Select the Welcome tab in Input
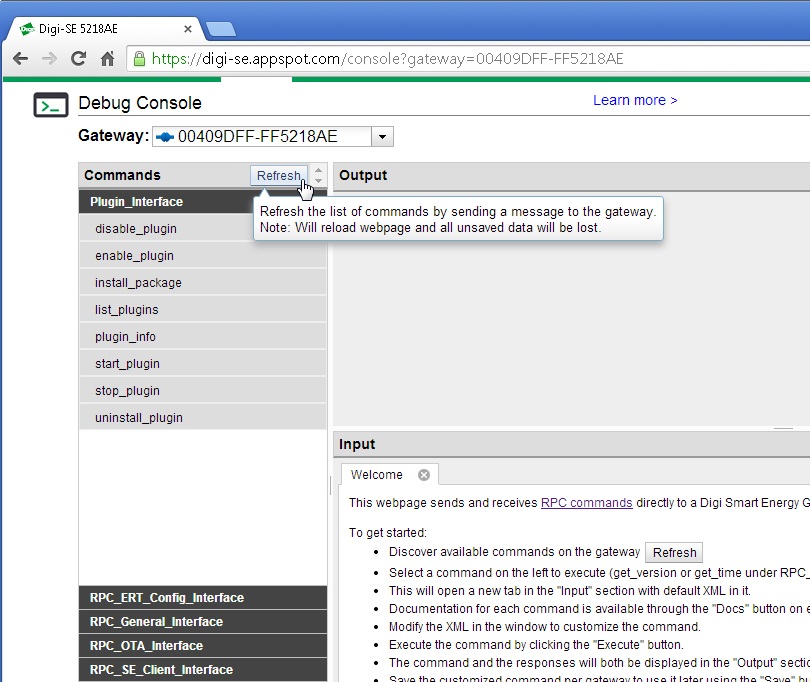 click(x=377, y=475)
